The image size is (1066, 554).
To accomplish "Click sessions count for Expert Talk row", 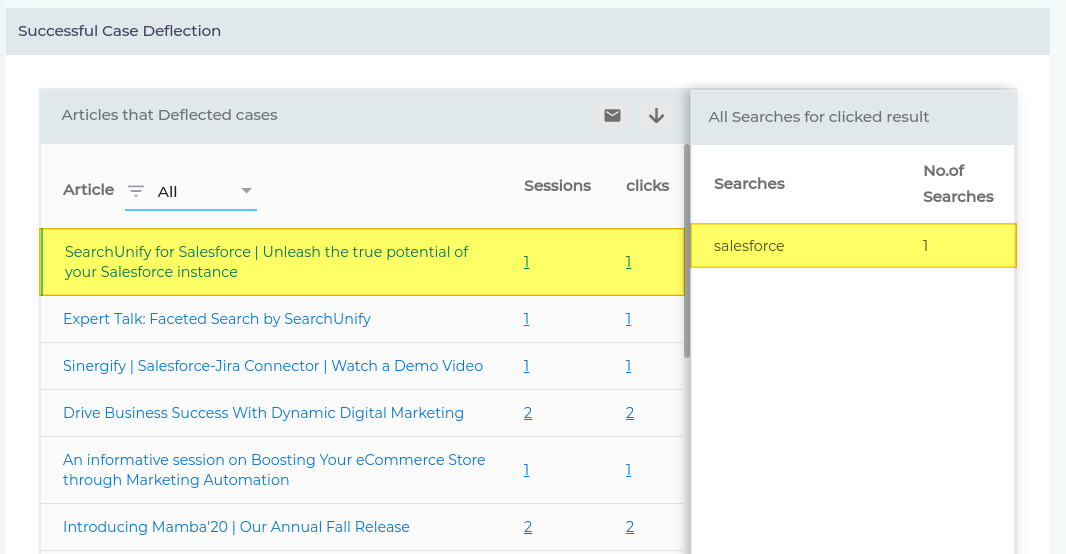I will pyautogui.click(x=526, y=319).
